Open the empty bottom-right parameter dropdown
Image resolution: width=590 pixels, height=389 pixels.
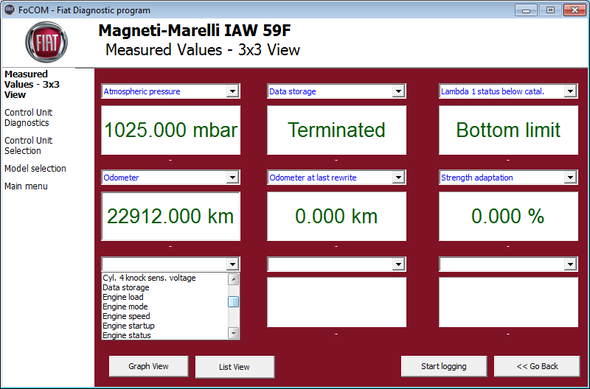click(x=570, y=264)
